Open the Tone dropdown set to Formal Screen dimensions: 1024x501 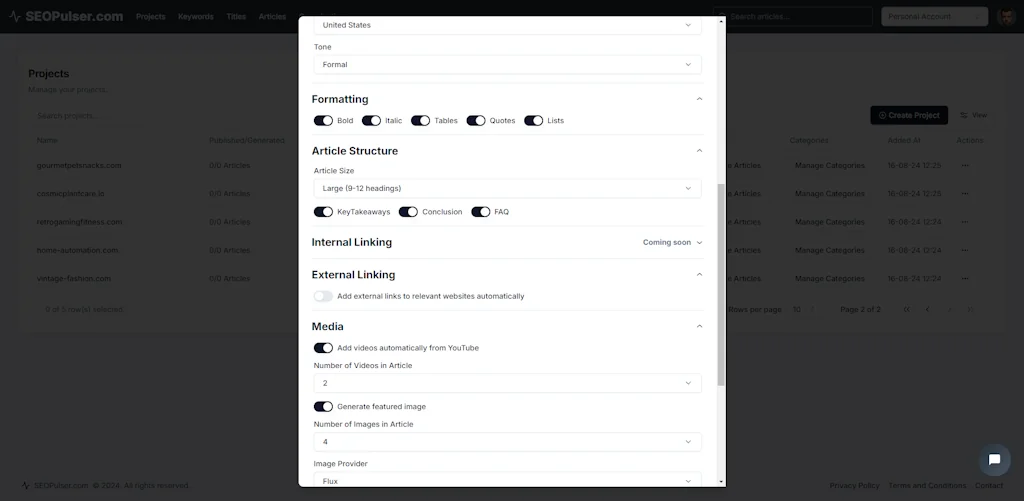tap(507, 64)
